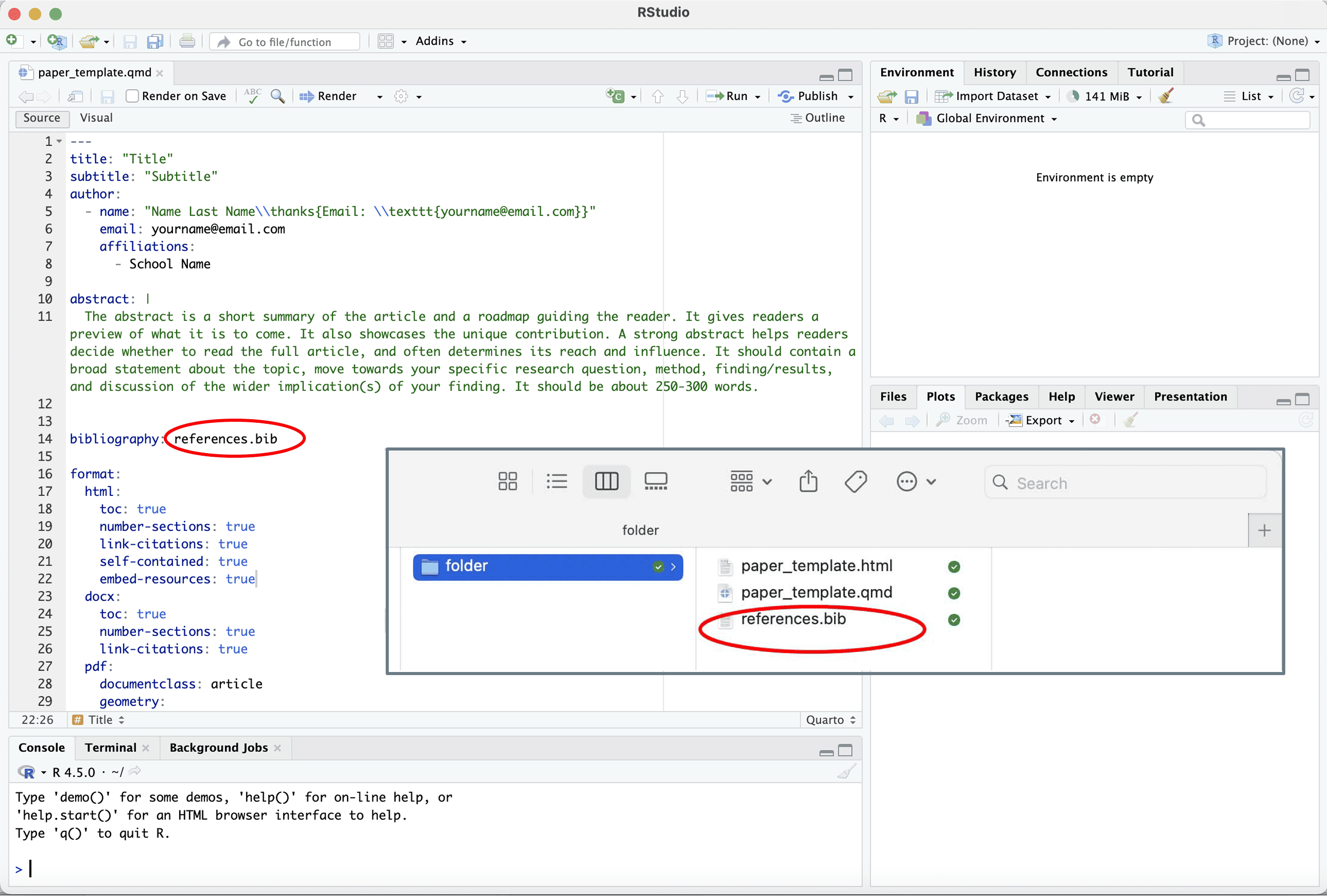Switch editor to Source mode
The width and height of the screenshot is (1327, 896).
(42, 117)
